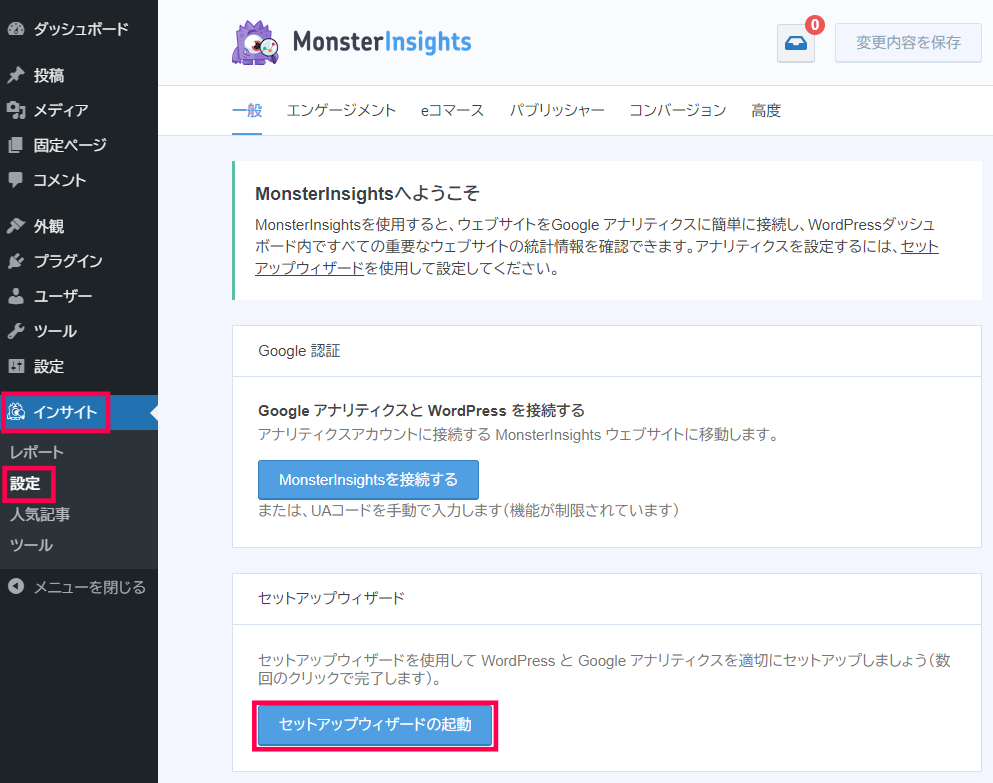Open プラグイン in the sidebar
The width and height of the screenshot is (993, 783).
coord(68,261)
